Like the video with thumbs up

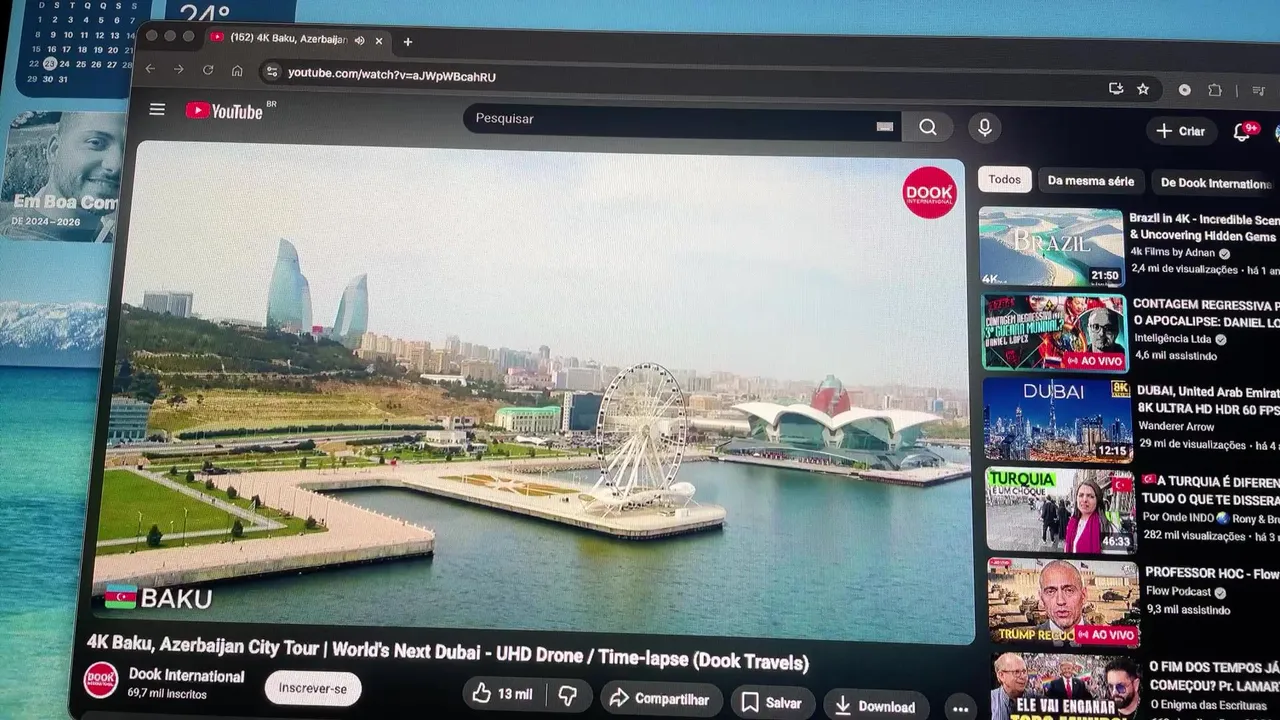tap(503, 693)
